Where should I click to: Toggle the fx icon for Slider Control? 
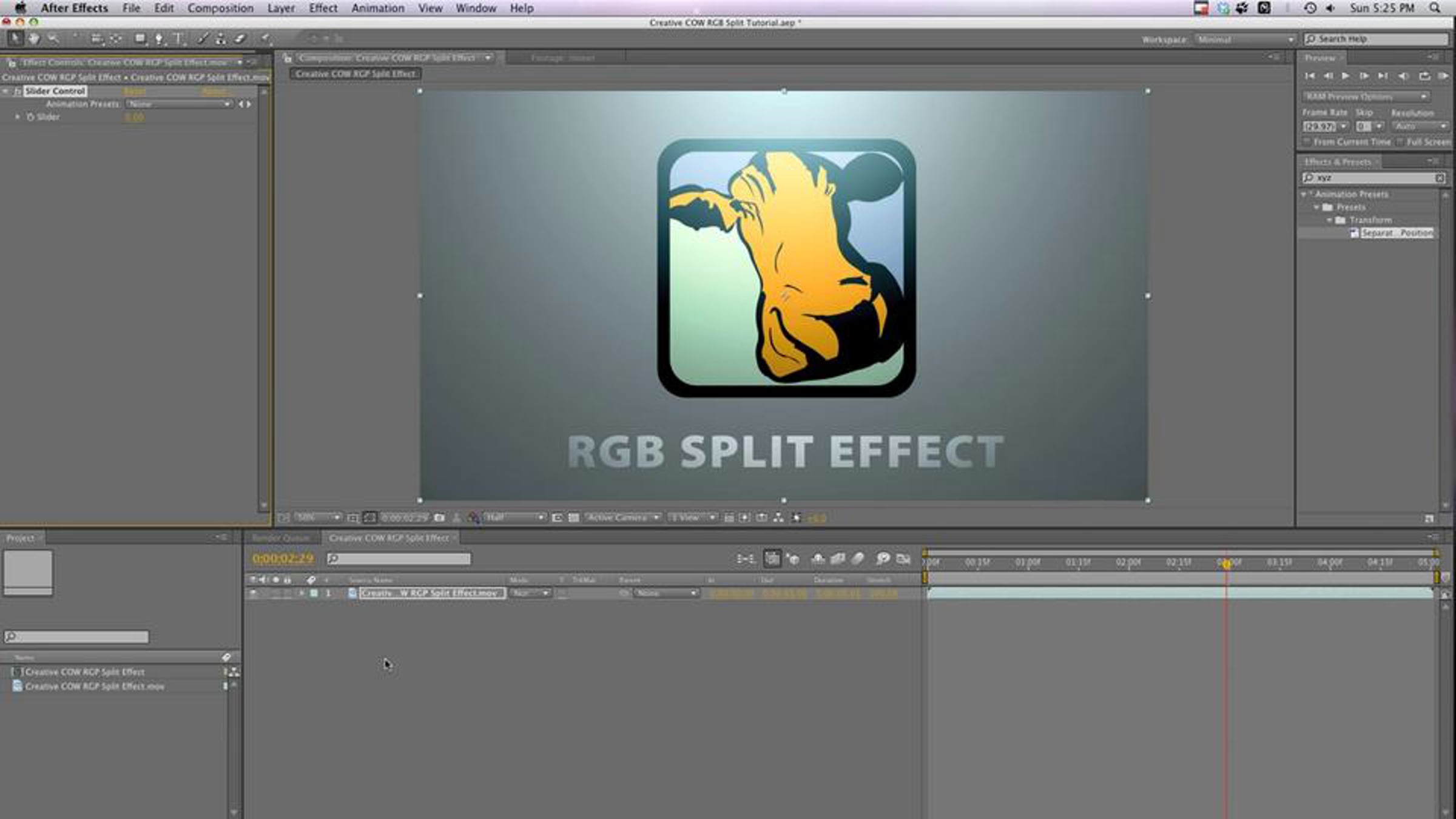(18, 91)
